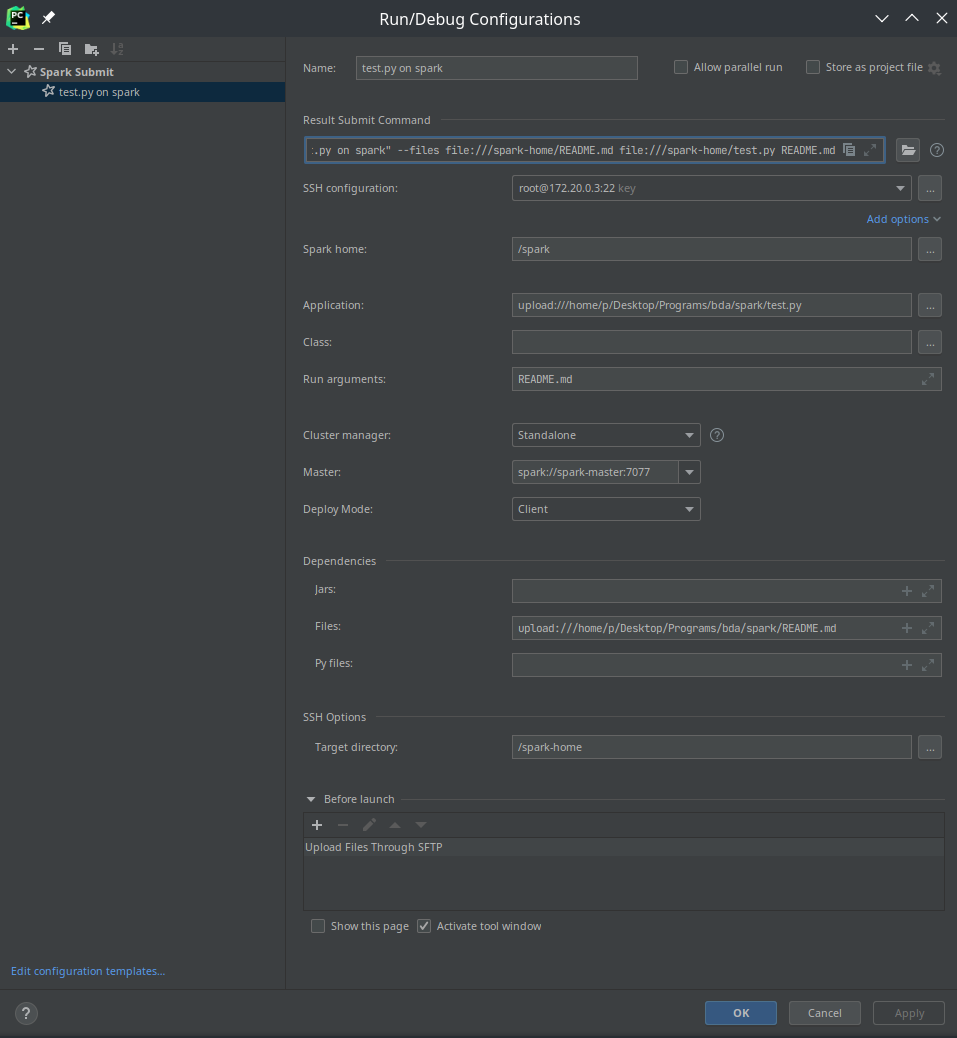Add a Before launch task

coord(317,825)
